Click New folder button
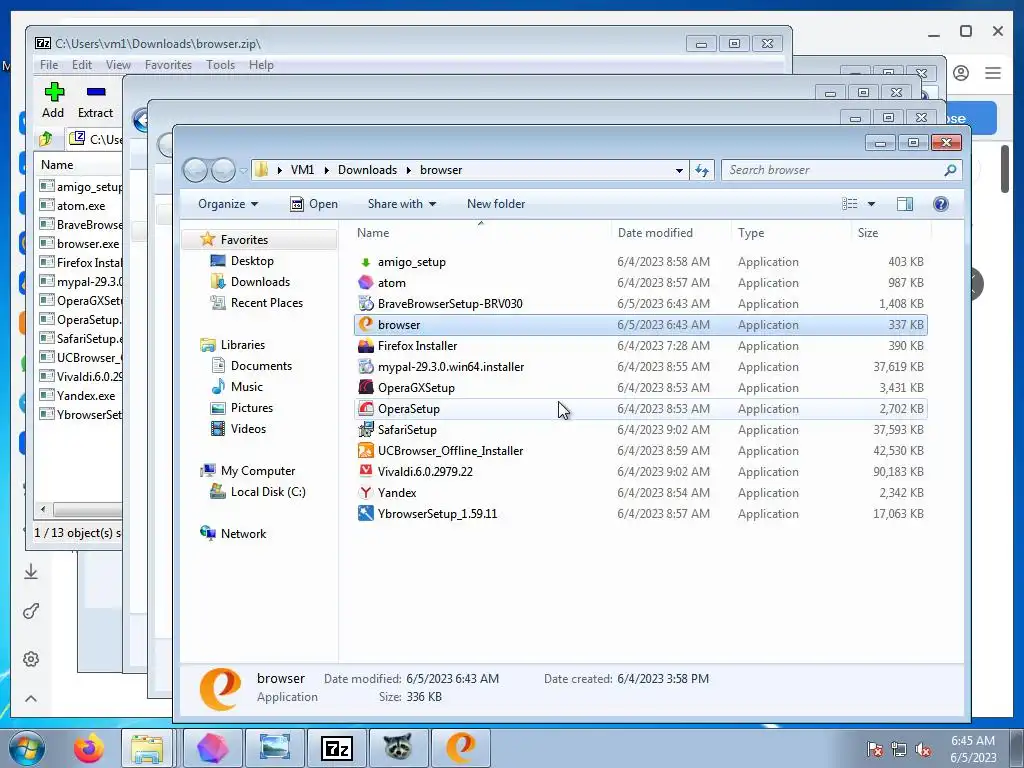This screenshot has height=768, width=1024. [x=496, y=204]
